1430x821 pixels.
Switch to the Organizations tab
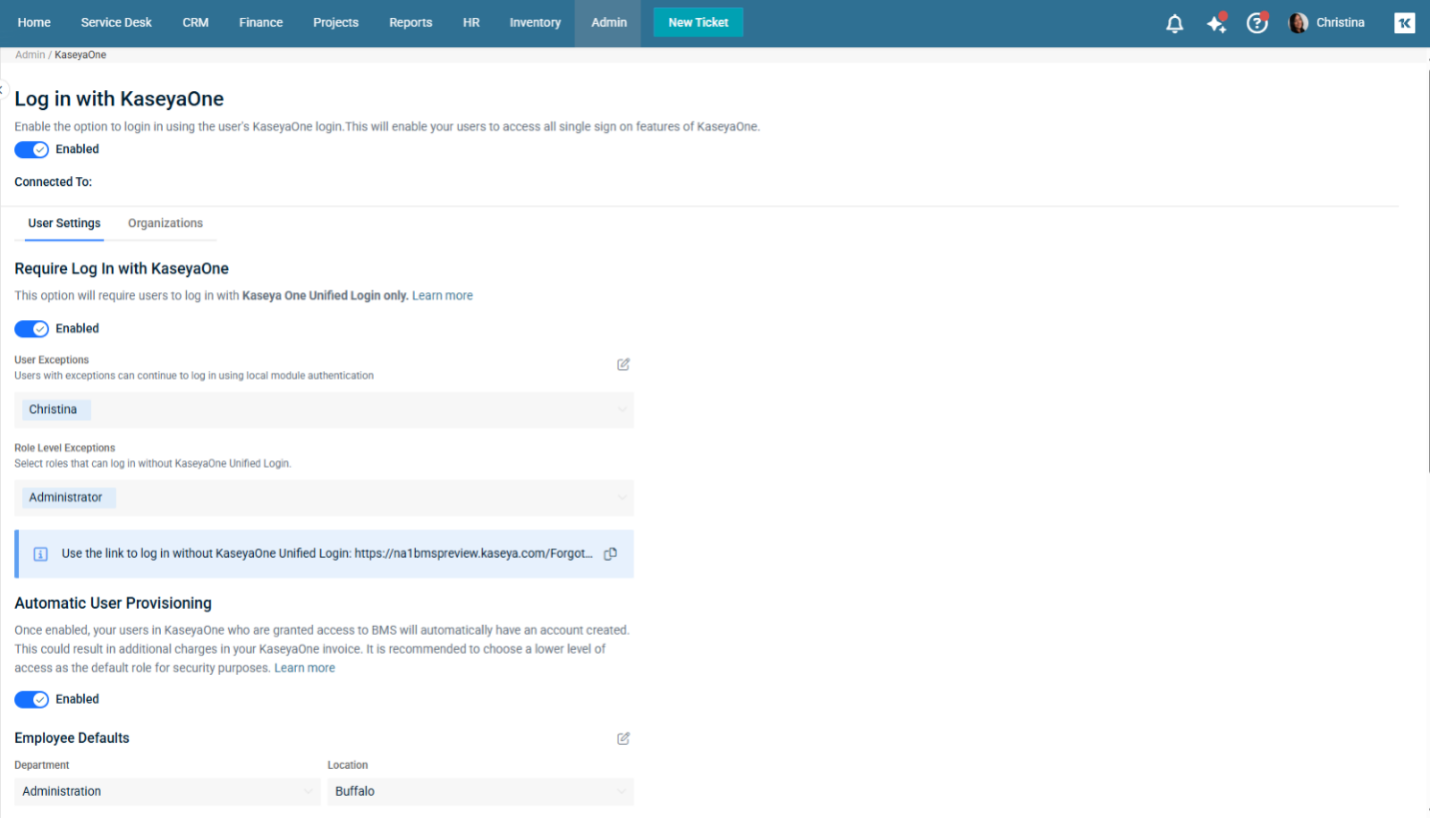pyautogui.click(x=165, y=224)
